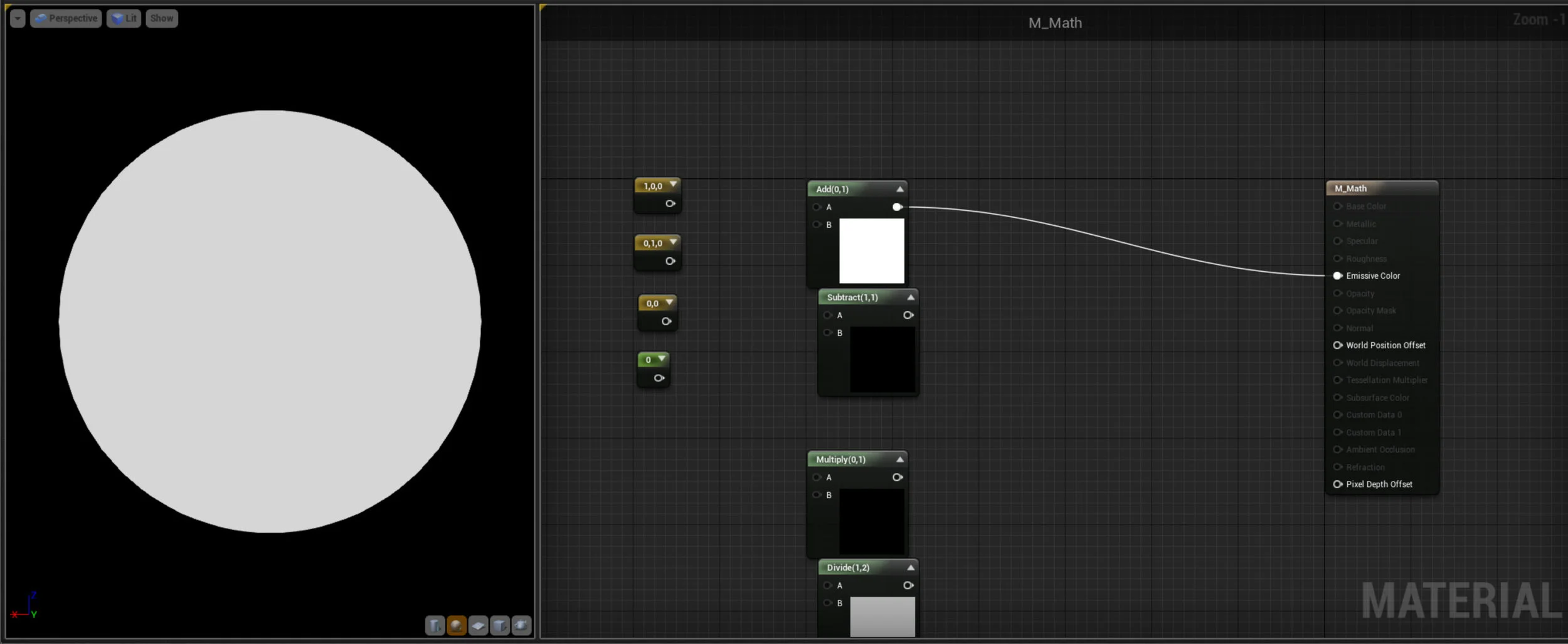Select the plane preview mesh icon

[478, 625]
